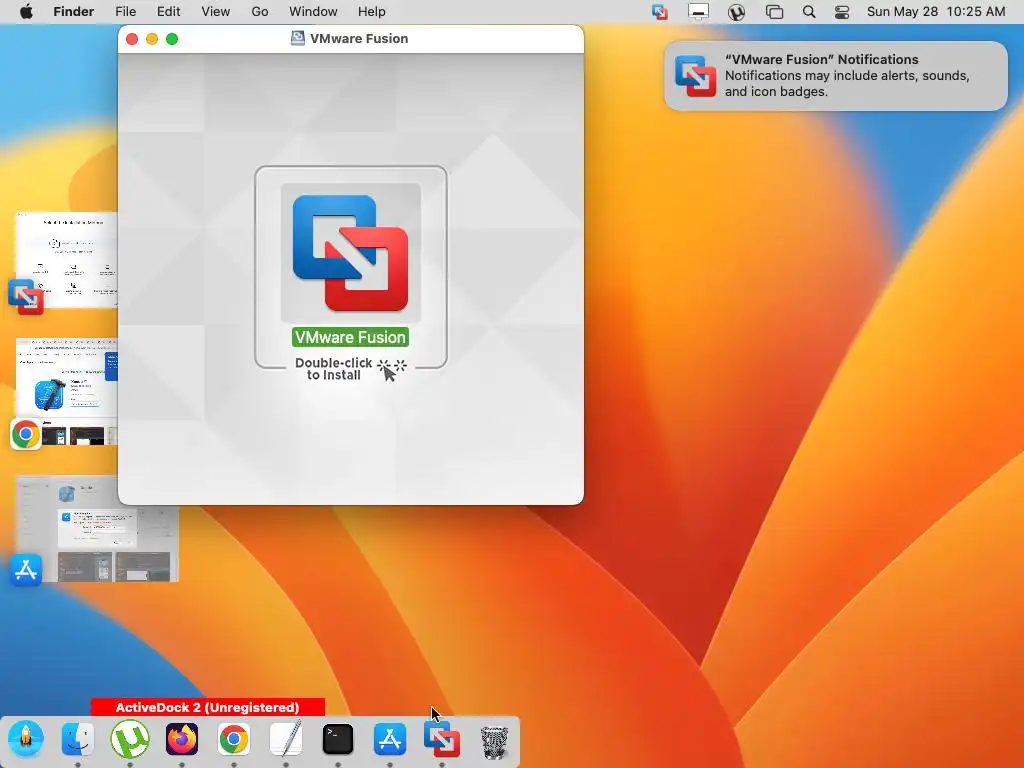
Task: Click the date and time clock
Action: click(x=936, y=11)
